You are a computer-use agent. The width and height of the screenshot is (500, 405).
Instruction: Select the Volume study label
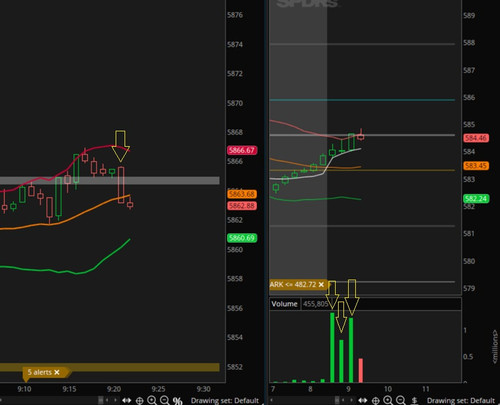pyautogui.click(x=284, y=304)
